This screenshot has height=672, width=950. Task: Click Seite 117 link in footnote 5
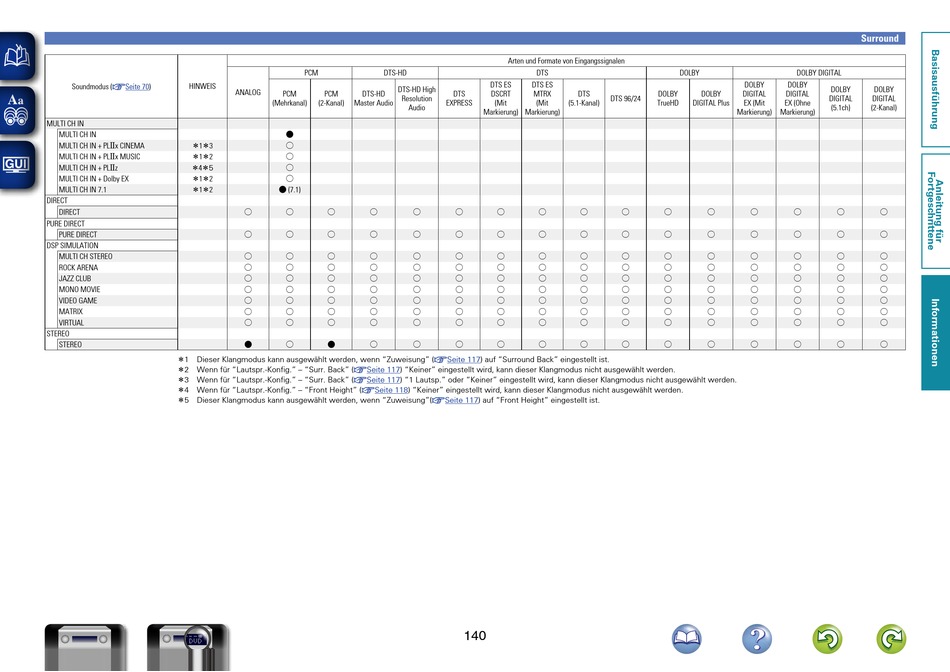click(x=460, y=400)
